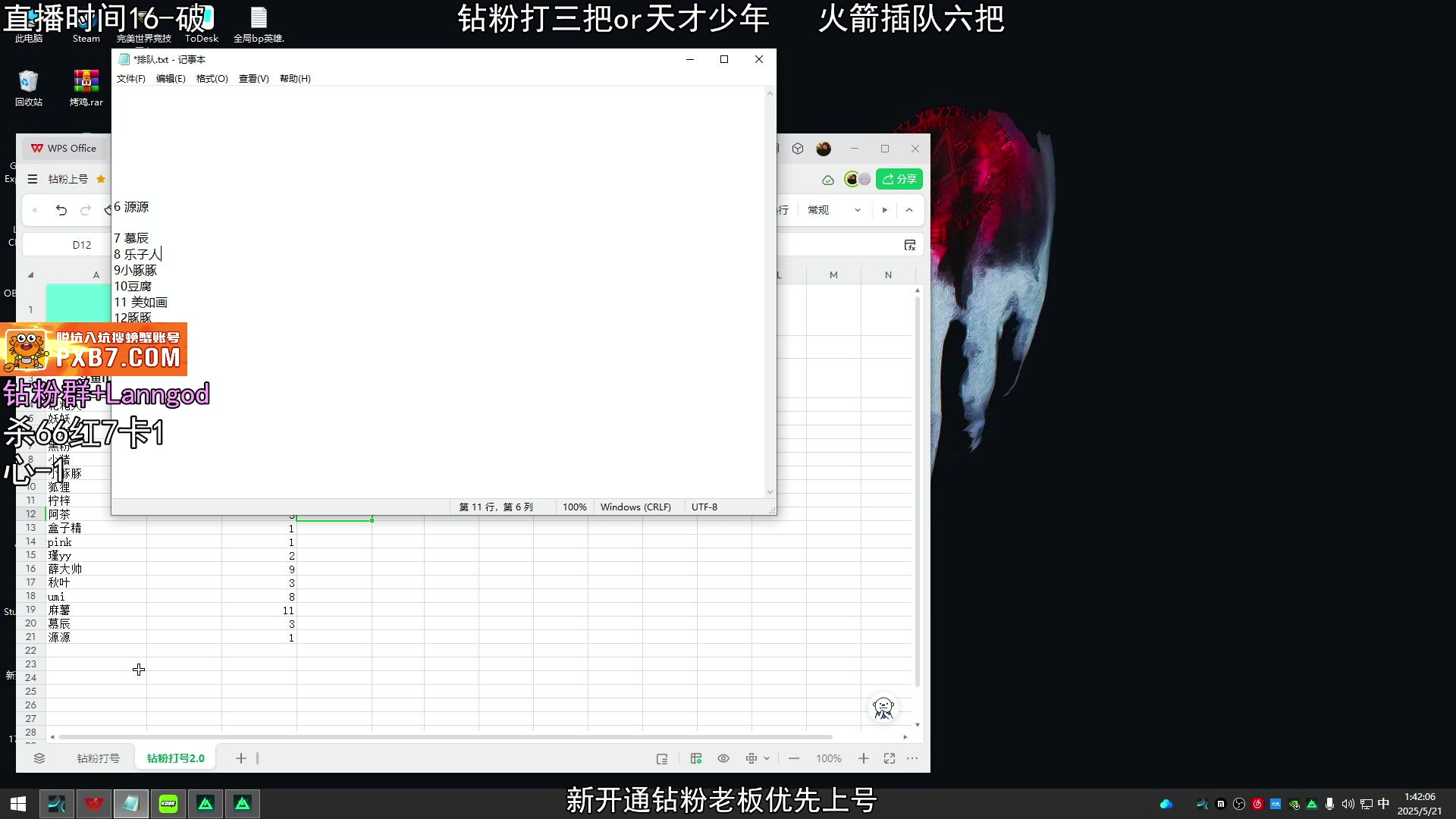This screenshot has width=1456, height=819.
Task: Toggle the favorite star next to 钻粉上号
Action: (100, 179)
